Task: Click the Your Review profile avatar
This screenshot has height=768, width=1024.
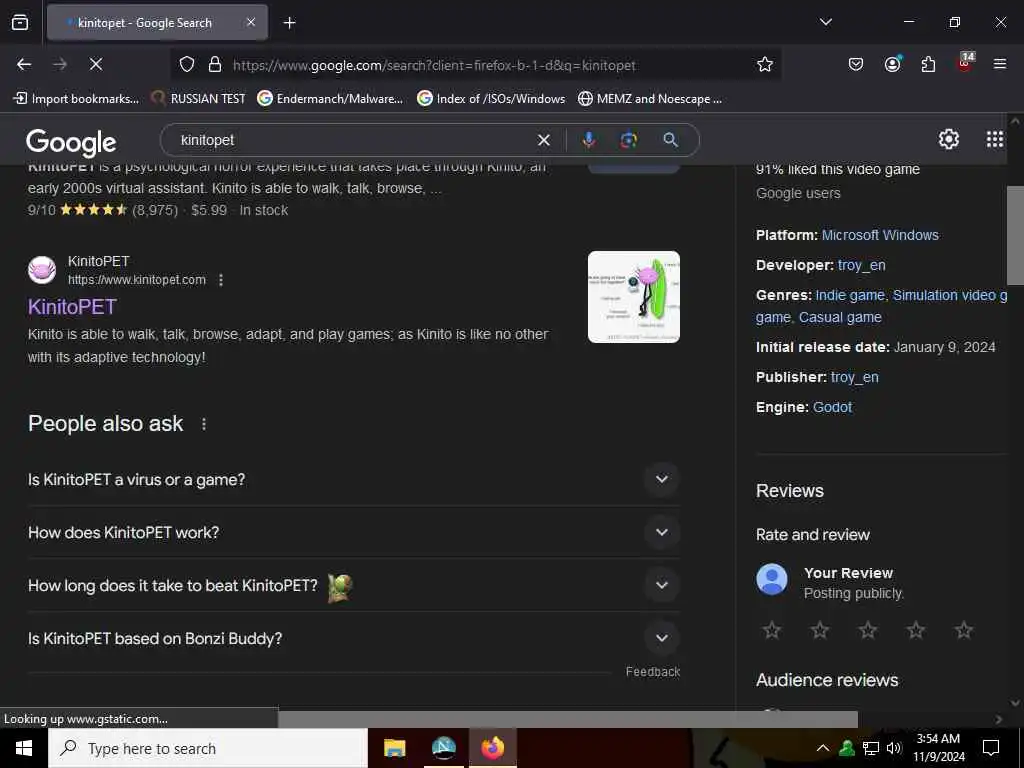Action: [x=772, y=579]
